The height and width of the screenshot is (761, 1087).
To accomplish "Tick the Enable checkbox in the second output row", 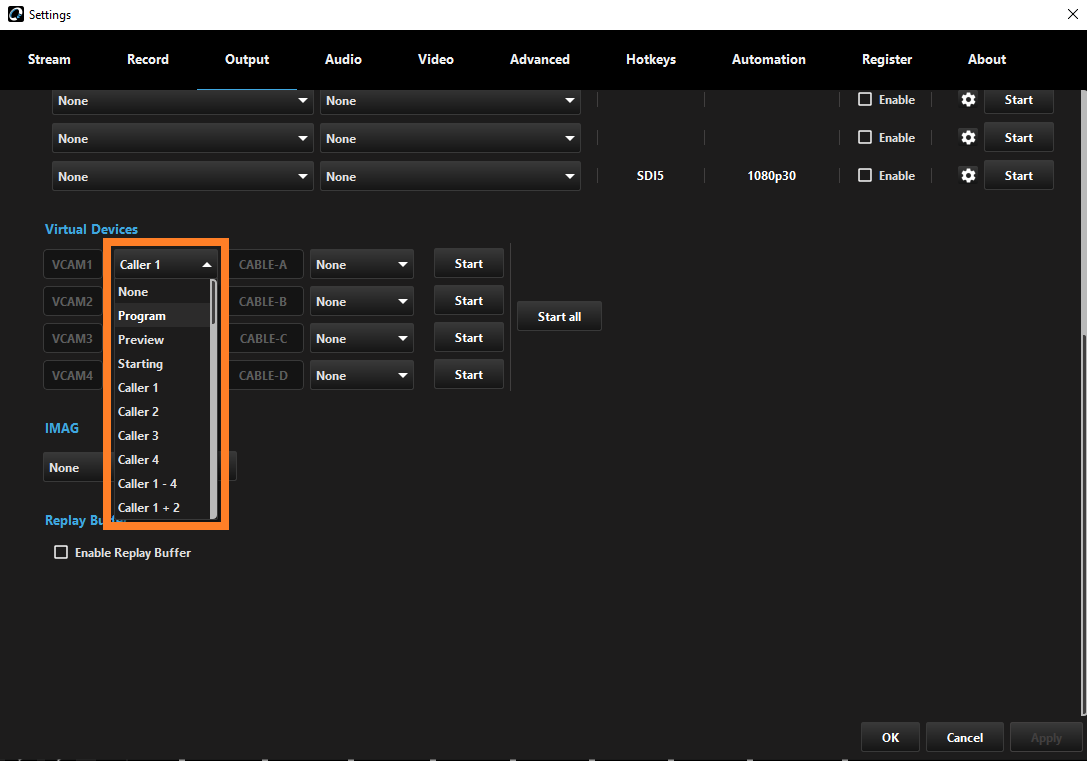I will 864,137.
